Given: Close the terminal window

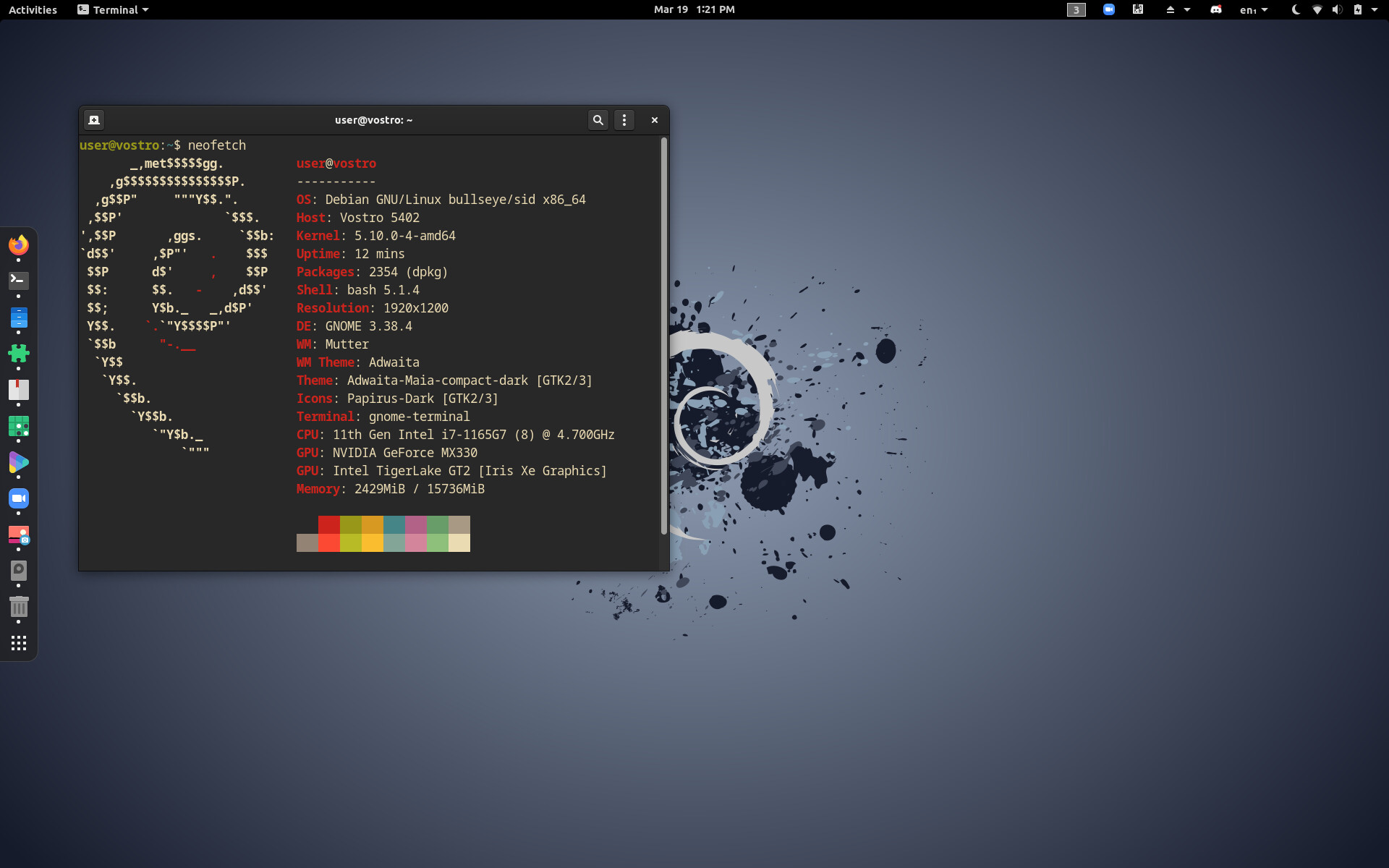Looking at the screenshot, I should pyautogui.click(x=655, y=120).
